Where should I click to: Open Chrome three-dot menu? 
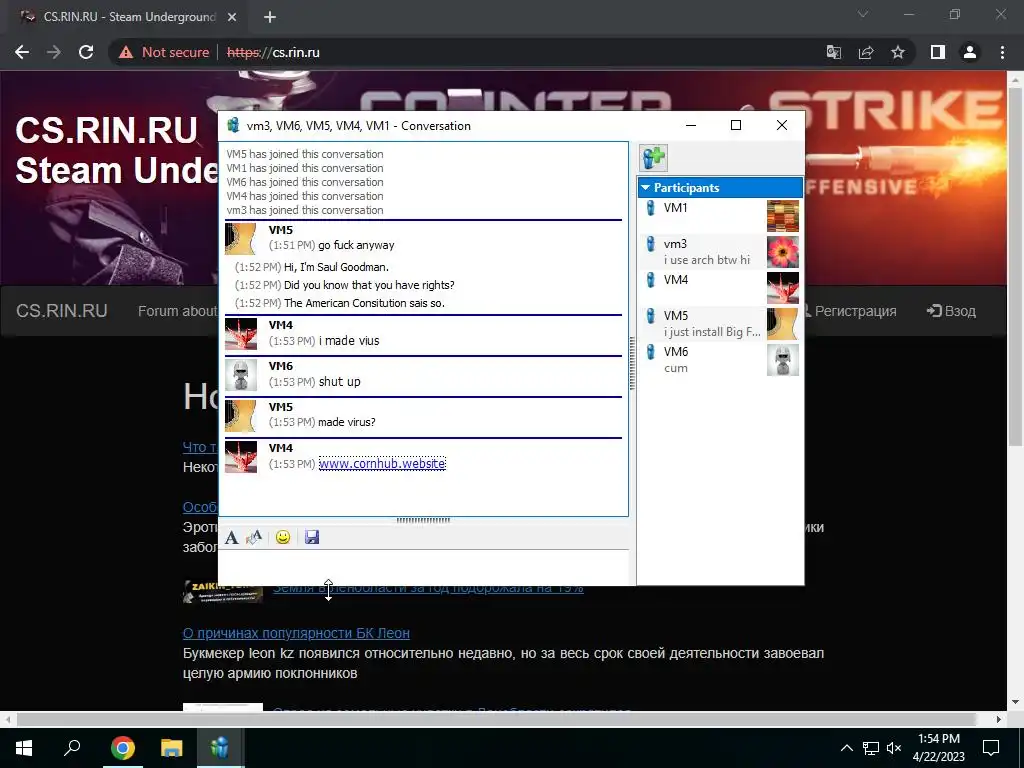click(1002, 52)
